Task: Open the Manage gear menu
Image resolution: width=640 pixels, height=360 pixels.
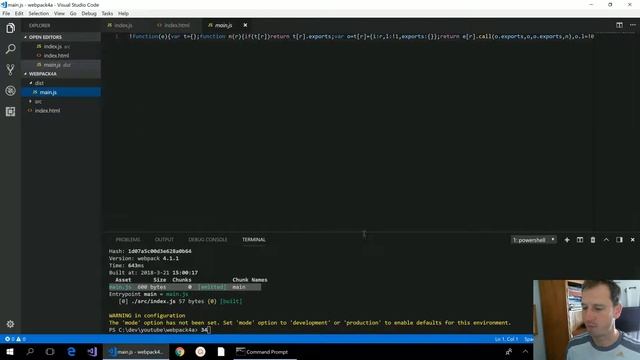Action: 10,324
